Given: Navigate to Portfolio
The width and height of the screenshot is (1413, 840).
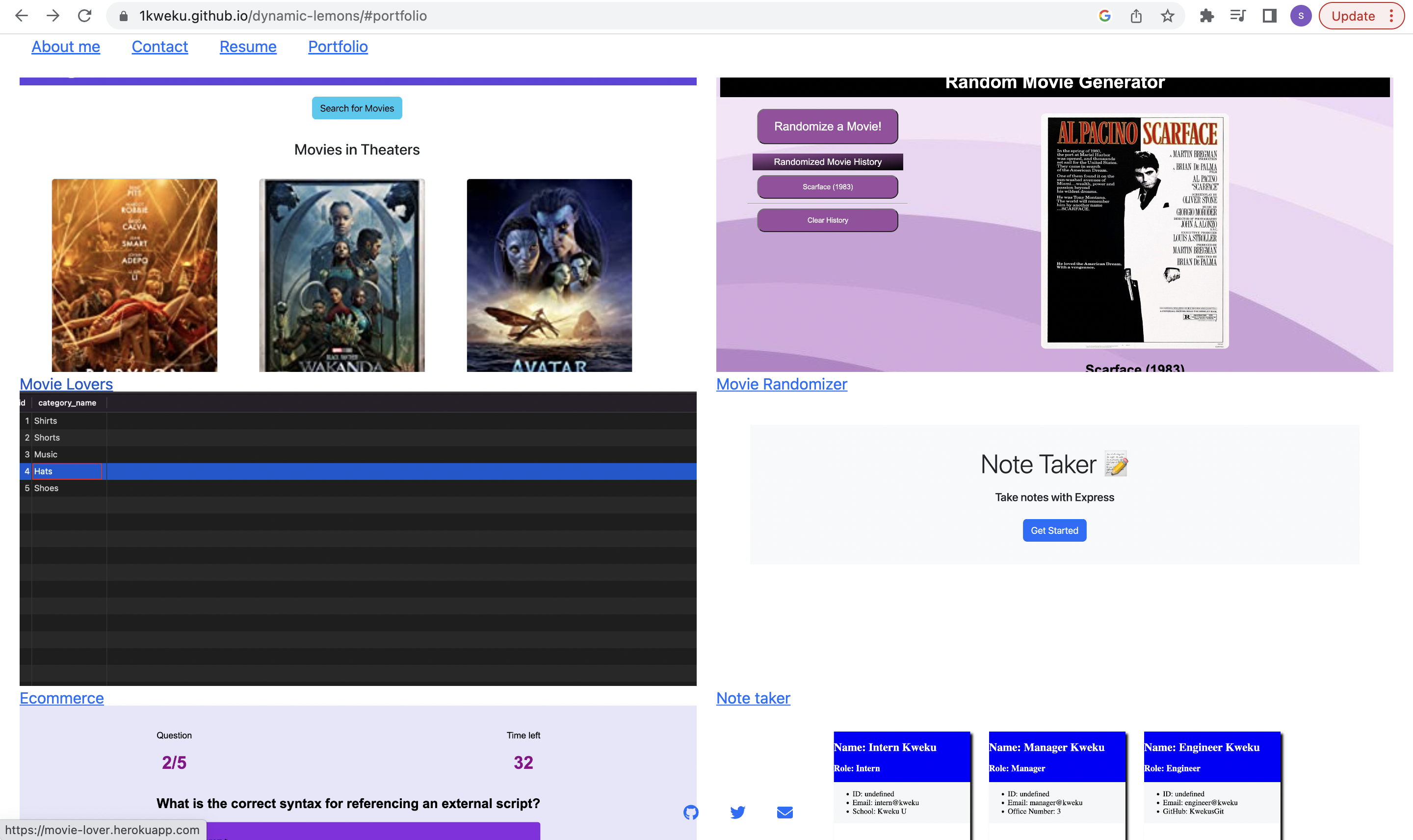Looking at the screenshot, I should coord(338,47).
